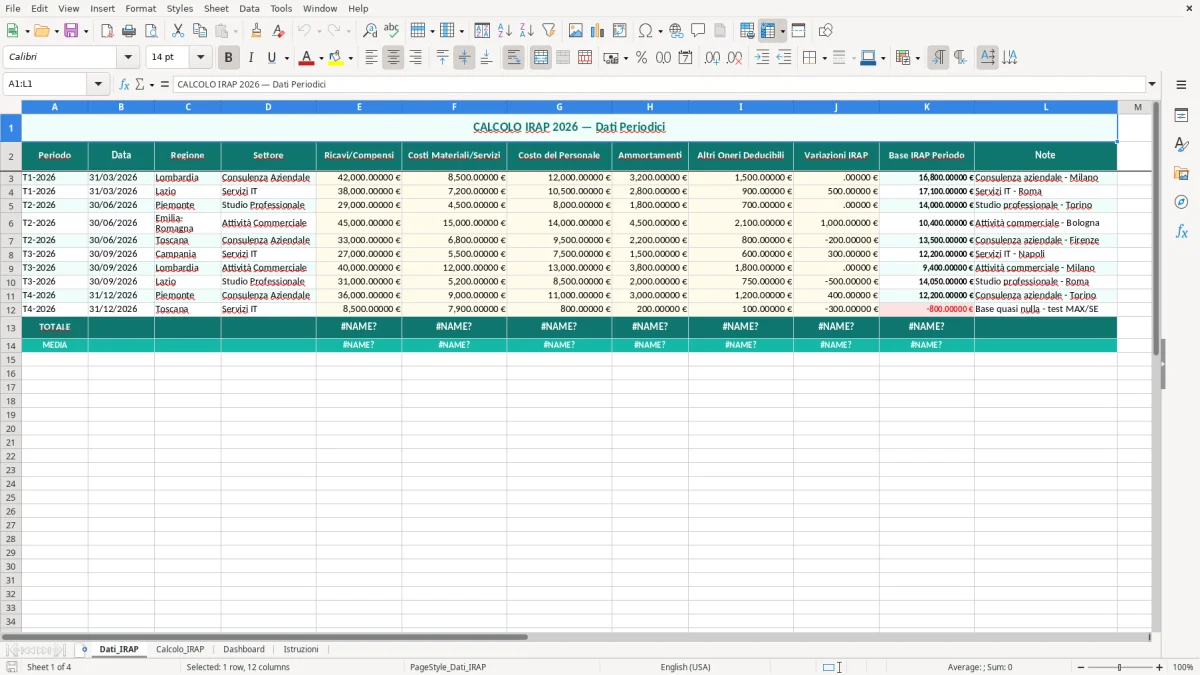1200x675 pixels.
Task: Toggle Align Left
Action: coord(371,58)
